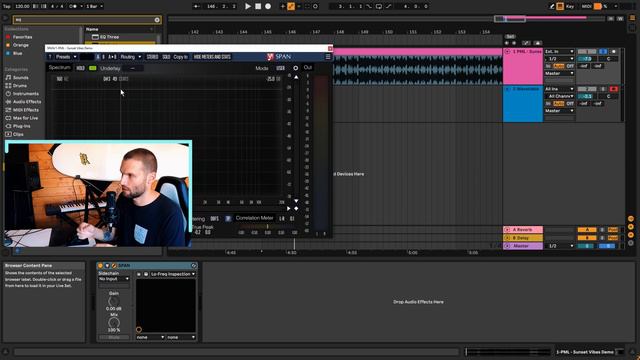The width and height of the screenshot is (640, 360).
Task: Open MIDI Effects category in browser
Action: [26, 110]
